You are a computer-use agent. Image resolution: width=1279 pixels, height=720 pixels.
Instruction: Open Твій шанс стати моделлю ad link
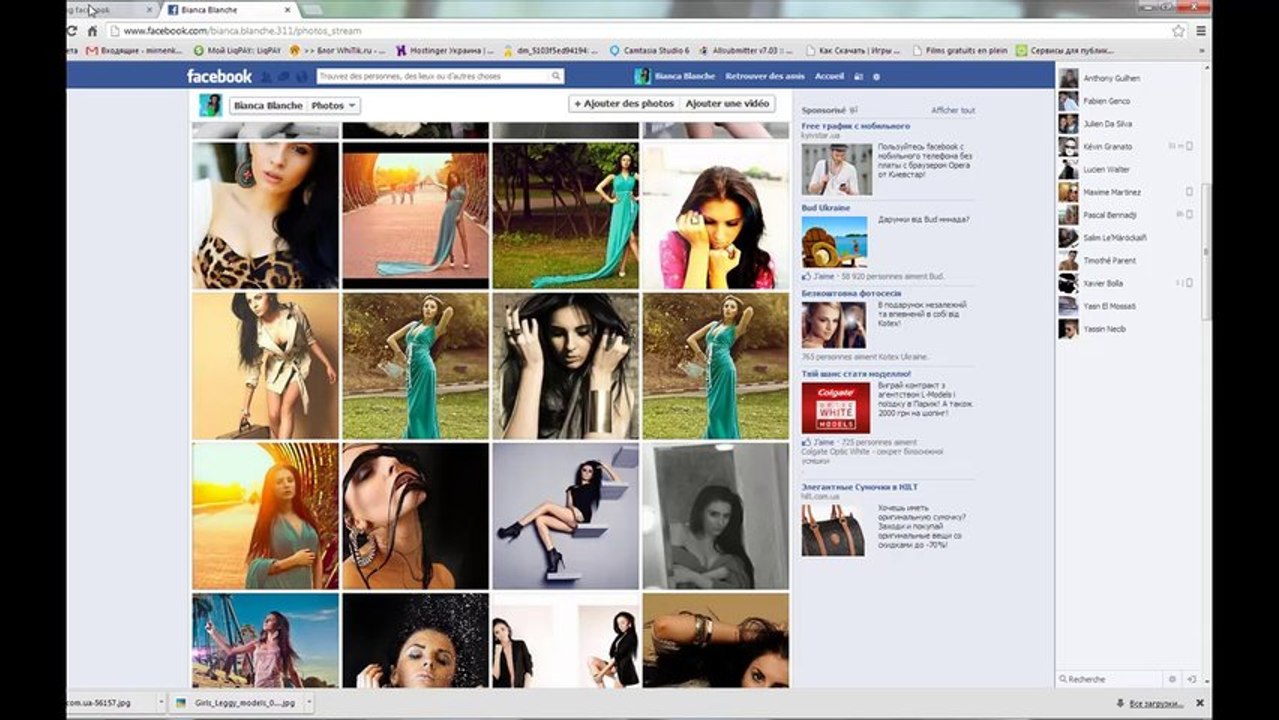point(855,374)
